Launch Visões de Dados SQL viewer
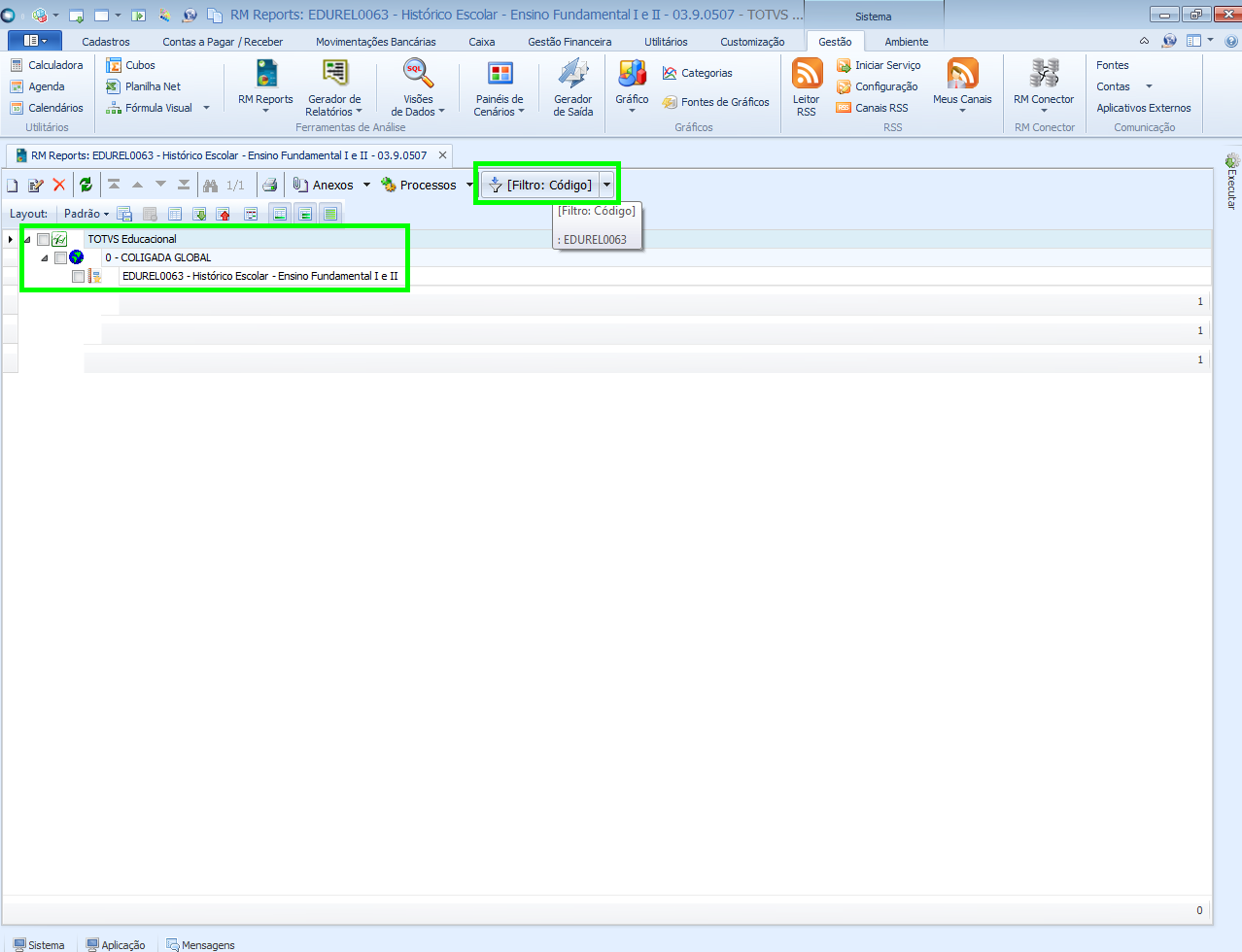The width and height of the screenshot is (1242, 952). (x=418, y=86)
